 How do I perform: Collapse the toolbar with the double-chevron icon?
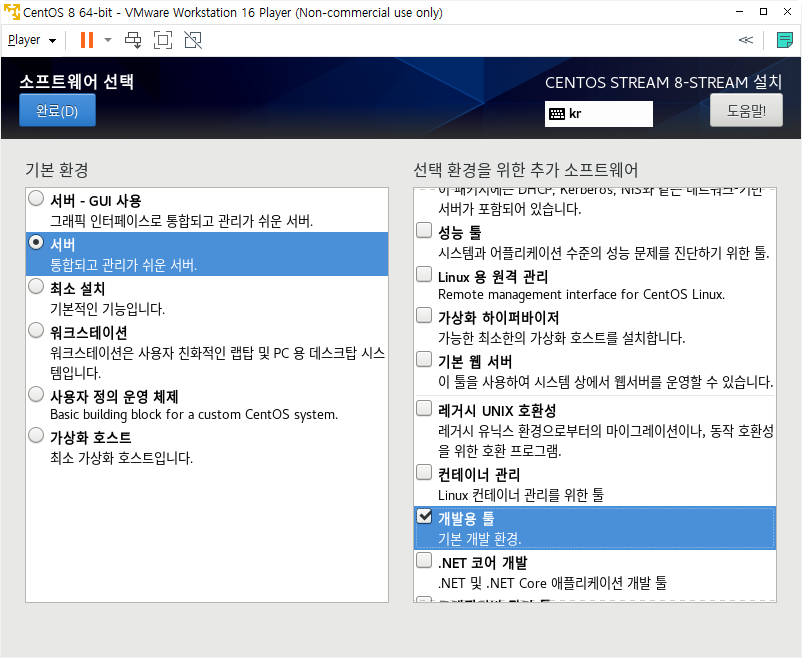tap(746, 40)
